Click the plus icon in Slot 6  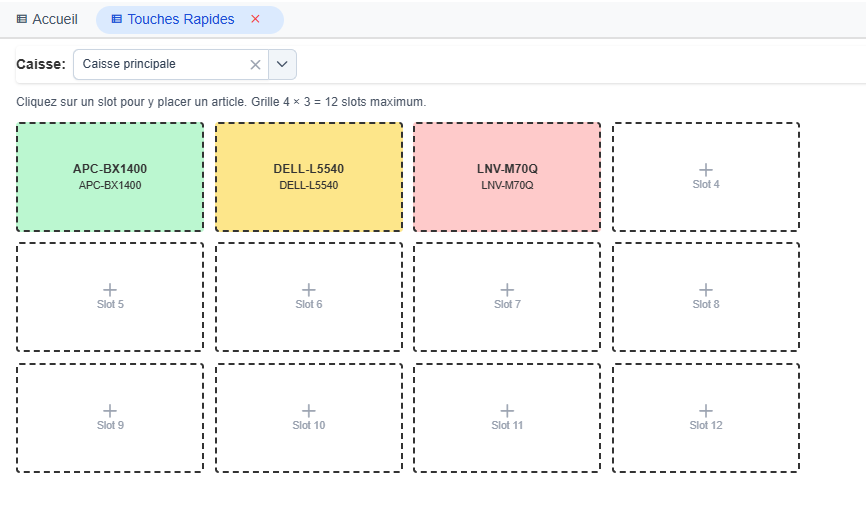[309, 290]
